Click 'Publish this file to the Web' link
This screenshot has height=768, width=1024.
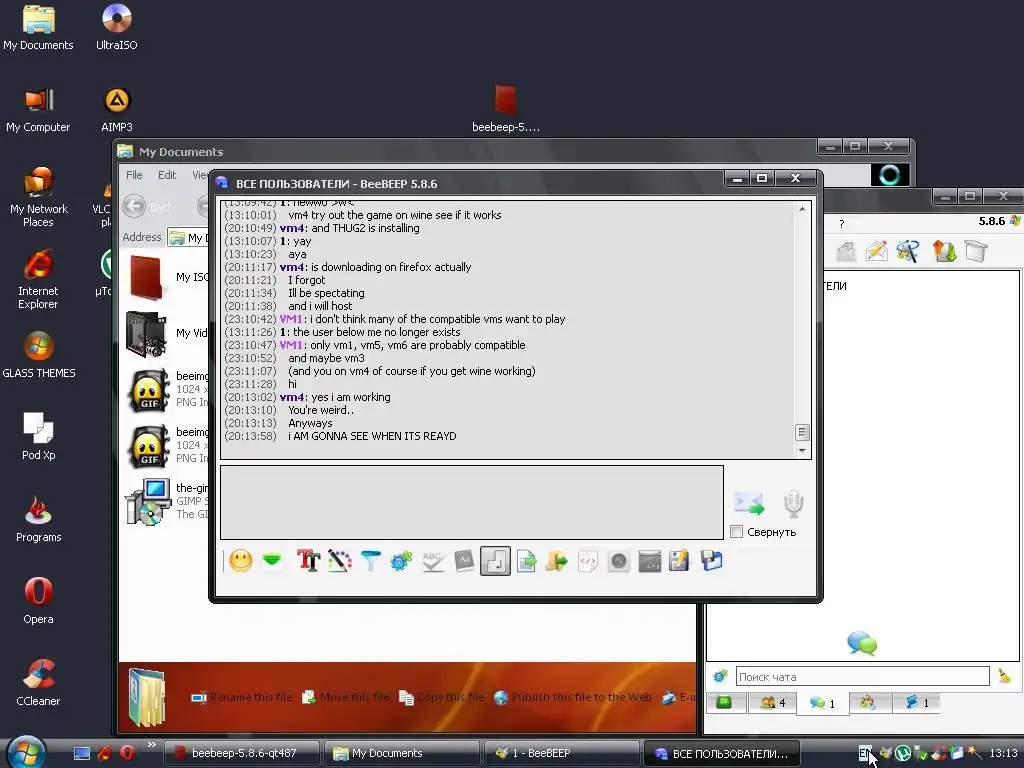click(x=573, y=697)
